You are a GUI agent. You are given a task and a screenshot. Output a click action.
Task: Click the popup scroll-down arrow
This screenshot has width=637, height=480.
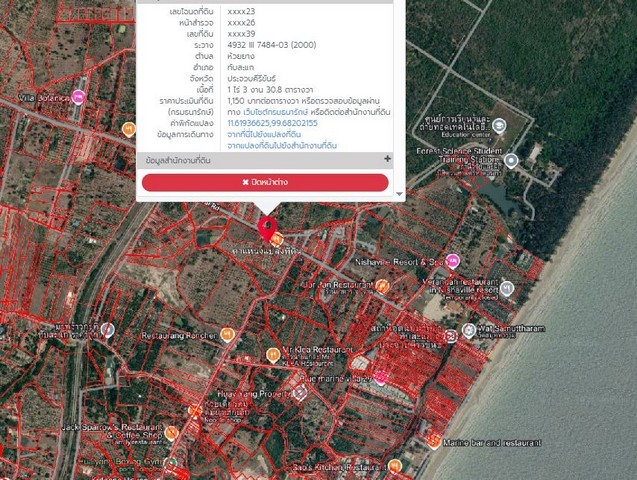tap(399, 194)
